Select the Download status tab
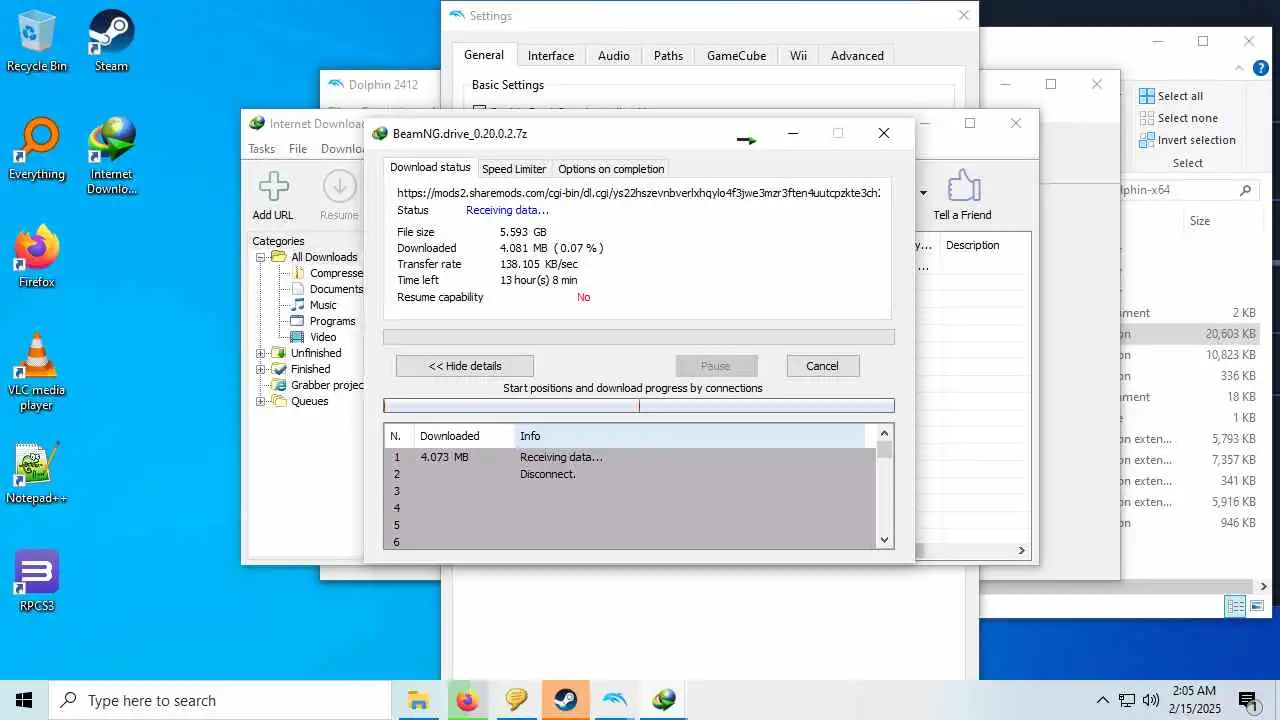This screenshot has width=1280, height=720. [x=430, y=167]
